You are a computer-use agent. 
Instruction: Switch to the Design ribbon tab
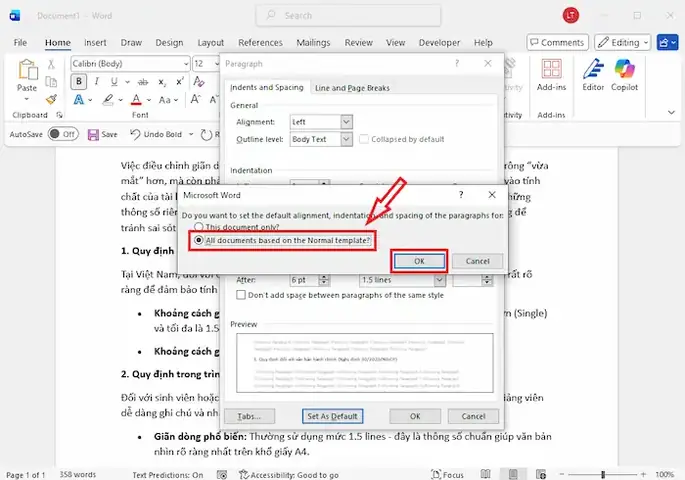coord(169,43)
